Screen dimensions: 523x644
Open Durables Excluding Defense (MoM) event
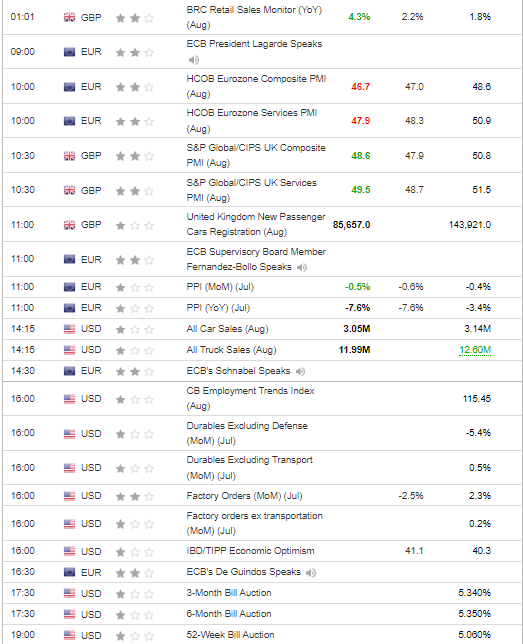tap(247, 433)
